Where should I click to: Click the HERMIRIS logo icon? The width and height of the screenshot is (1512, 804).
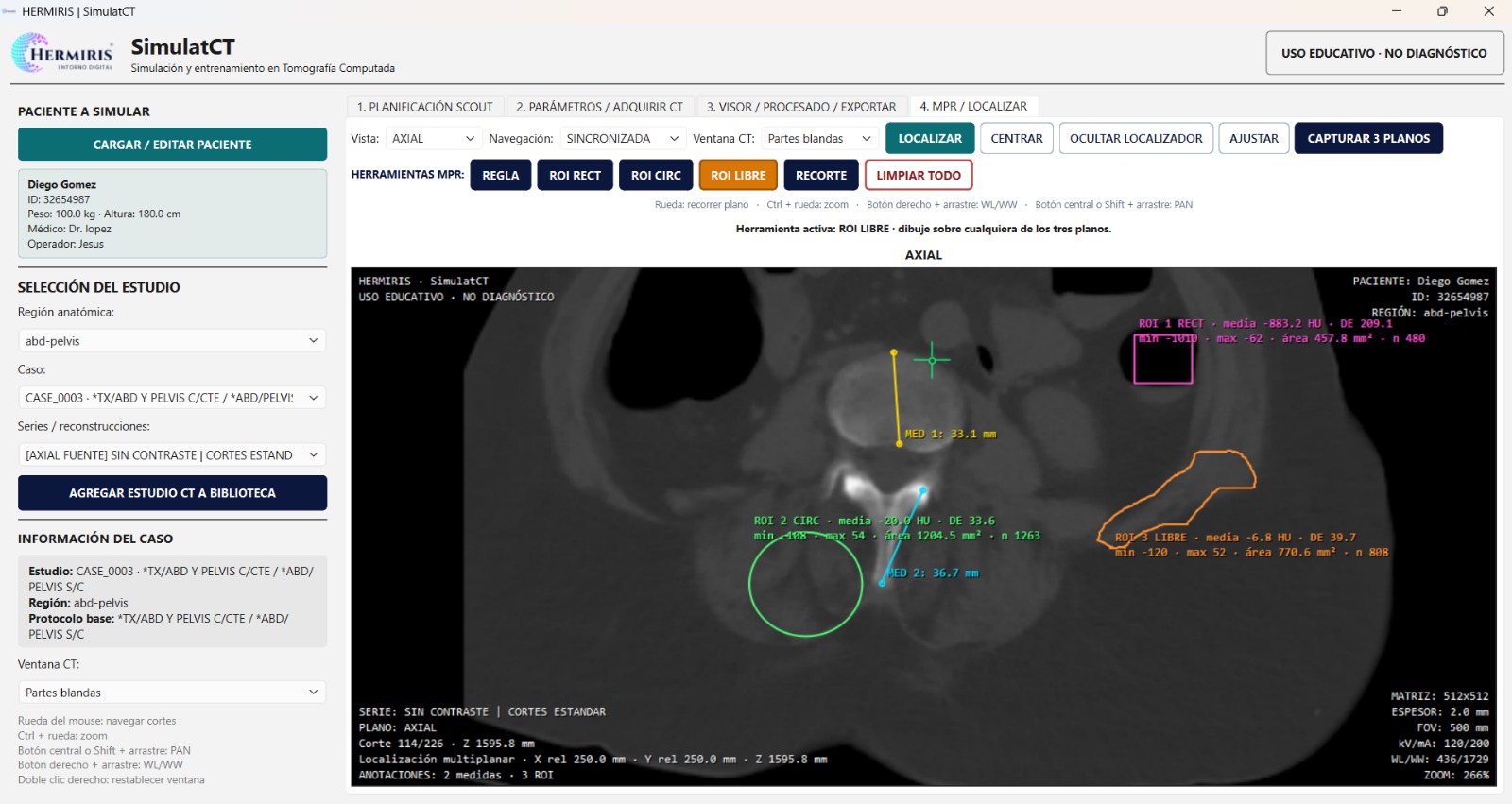point(62,53)
